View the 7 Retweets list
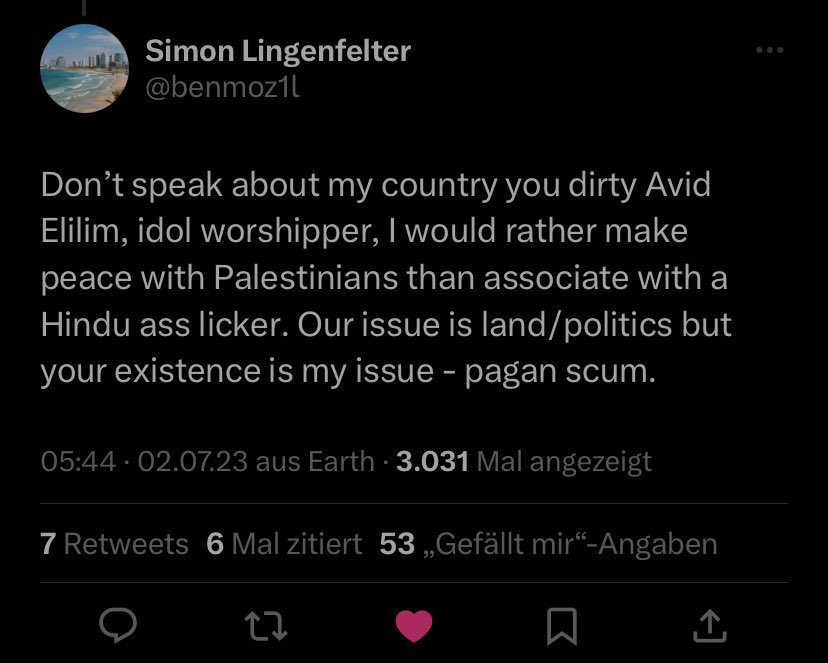The image size is (828, 663). tap(114, 544)
